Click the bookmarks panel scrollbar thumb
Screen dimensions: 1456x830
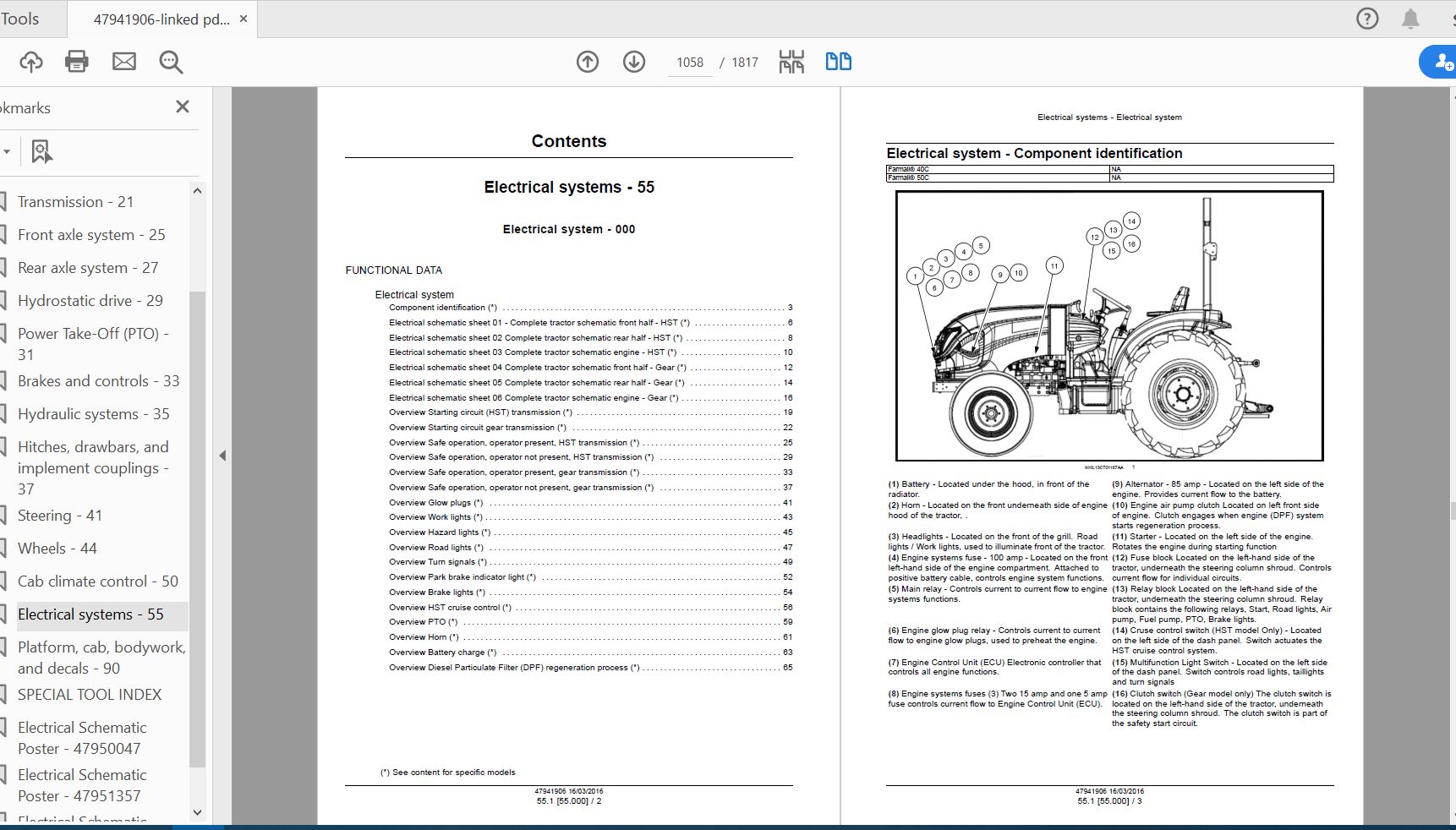(x=197, y=528)
